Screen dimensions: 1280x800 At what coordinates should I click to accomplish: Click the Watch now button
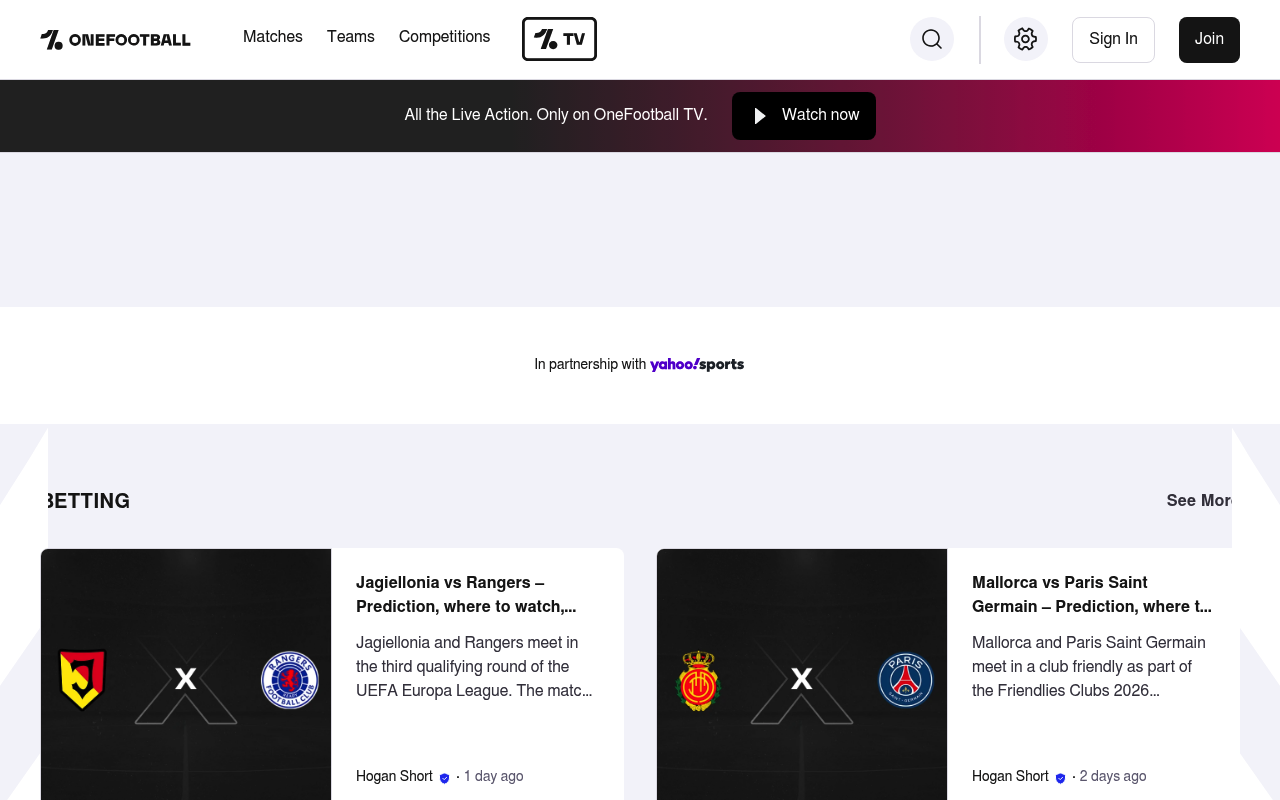coord(804,116)
